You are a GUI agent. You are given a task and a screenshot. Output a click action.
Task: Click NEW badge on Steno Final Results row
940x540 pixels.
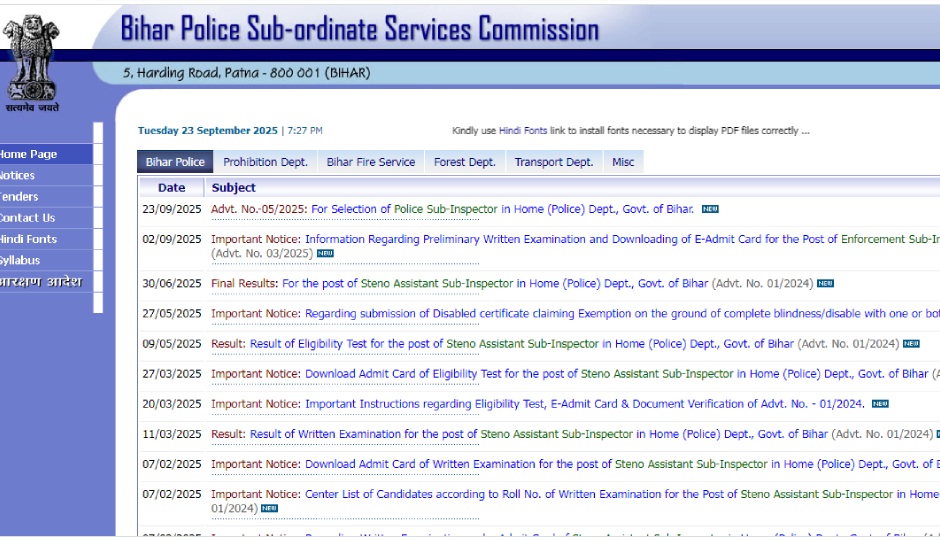tap(825, 284)
